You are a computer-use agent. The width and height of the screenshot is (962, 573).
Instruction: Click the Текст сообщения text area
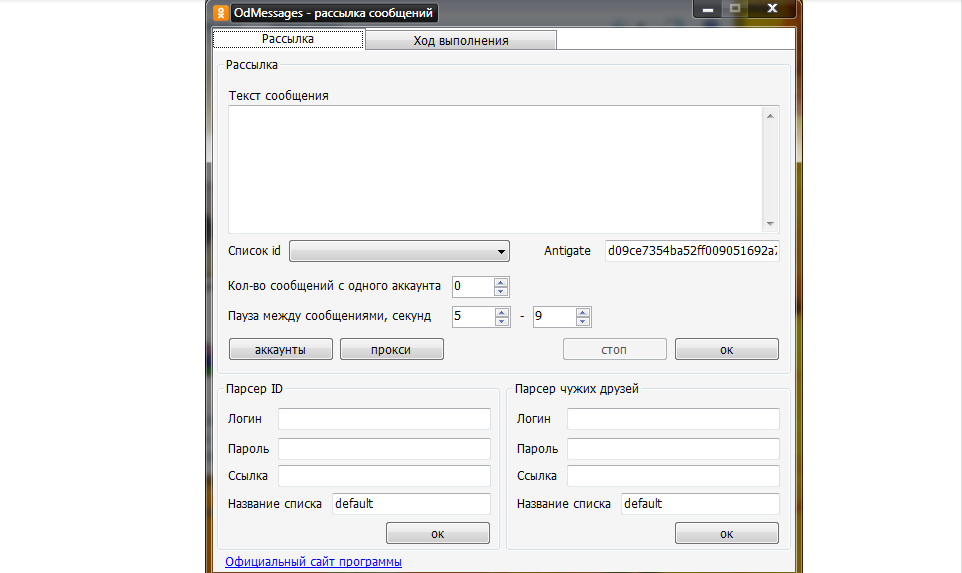click(x=495, y=169)
